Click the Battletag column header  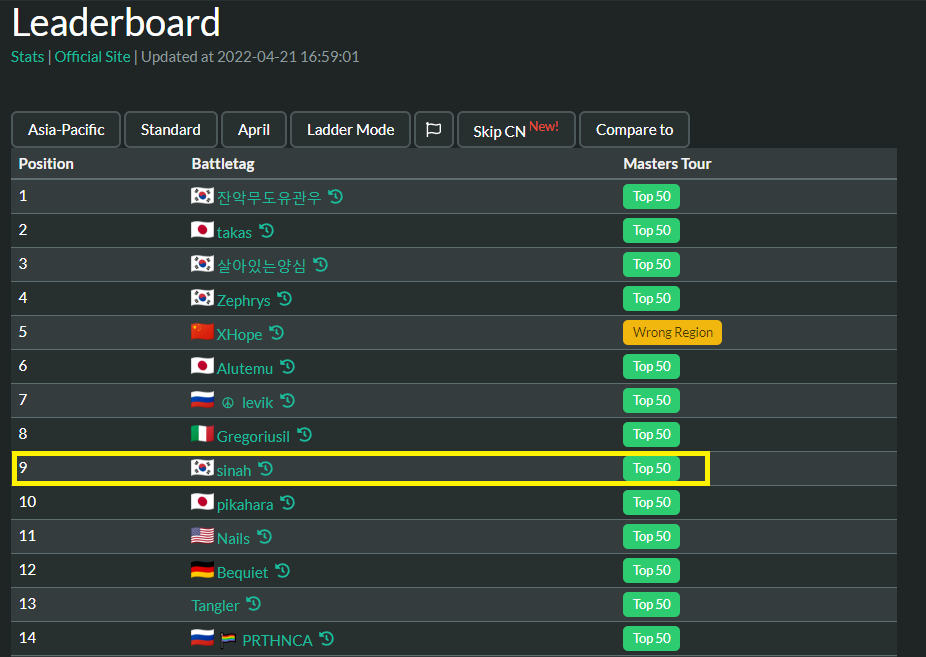coord(223,164)
